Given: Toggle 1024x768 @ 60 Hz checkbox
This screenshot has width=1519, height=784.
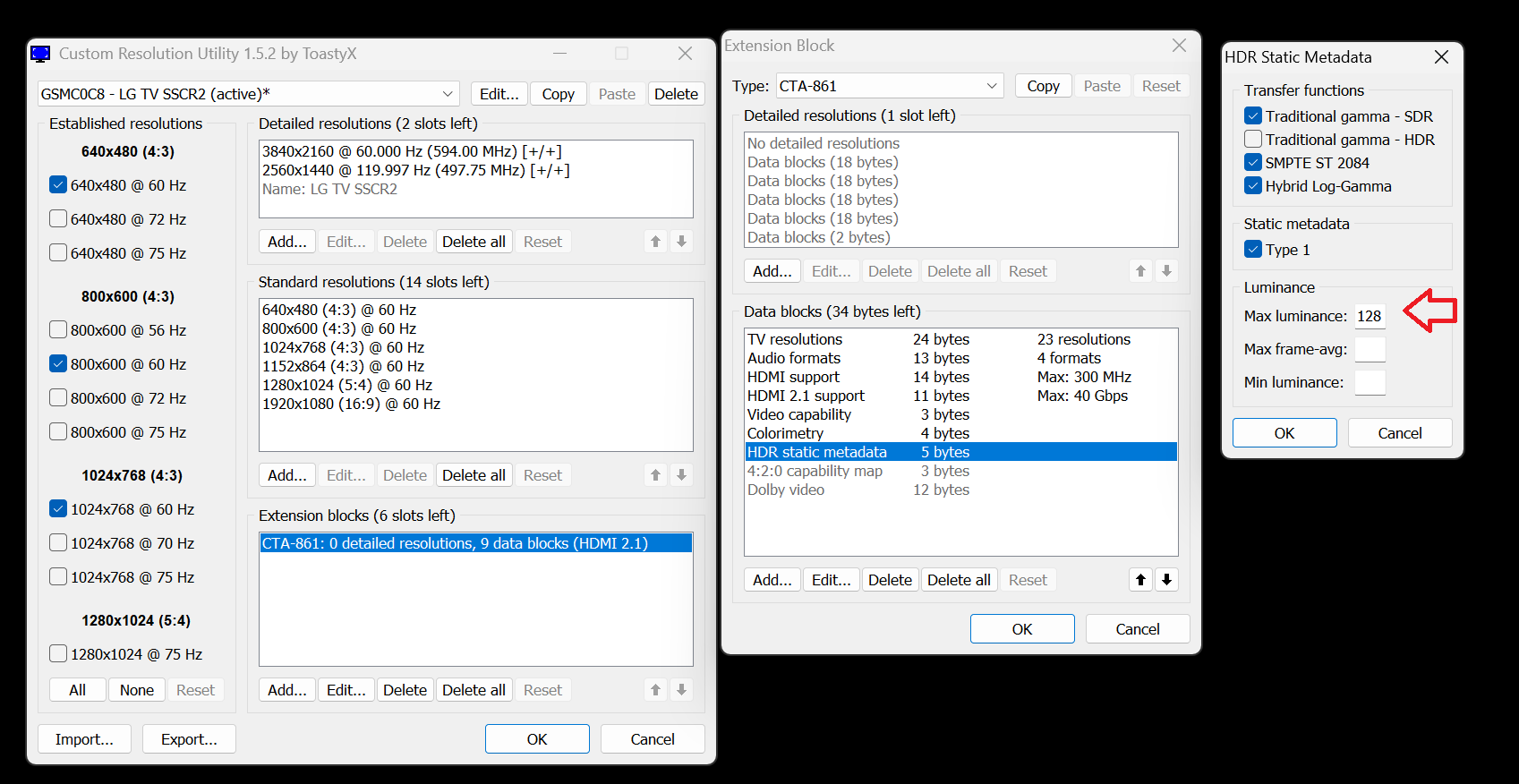Looking at the screenshot, I should pyautogui.click(x=58, y=509).
